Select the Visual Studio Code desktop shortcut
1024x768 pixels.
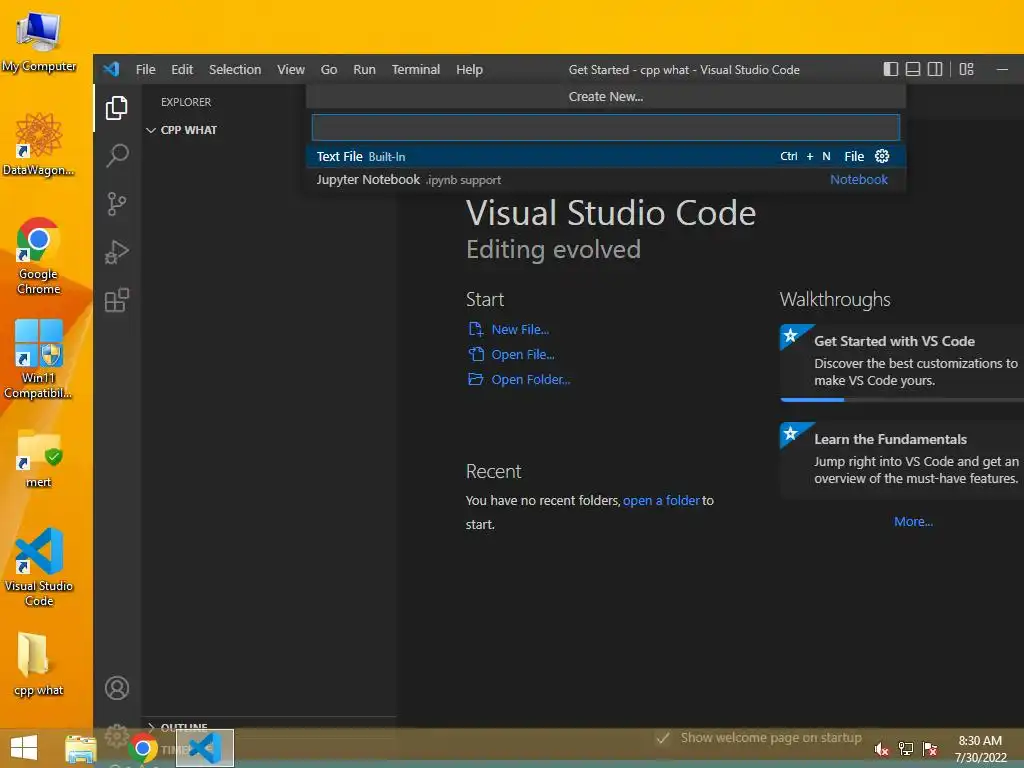[39, 568]
